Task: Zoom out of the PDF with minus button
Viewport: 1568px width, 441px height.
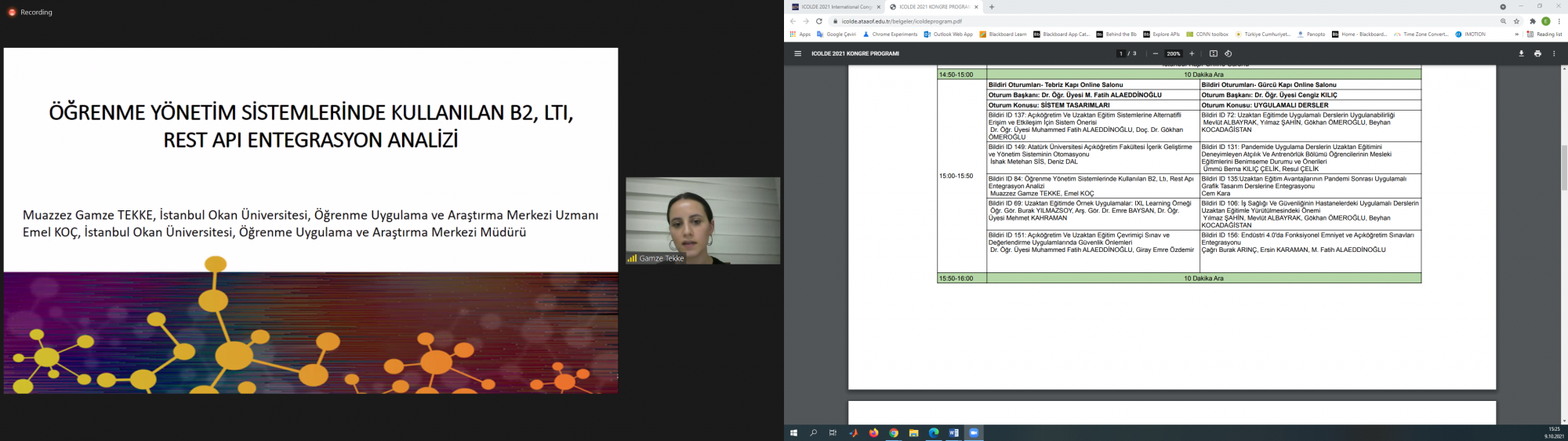Action: [x=1156, y=53]
